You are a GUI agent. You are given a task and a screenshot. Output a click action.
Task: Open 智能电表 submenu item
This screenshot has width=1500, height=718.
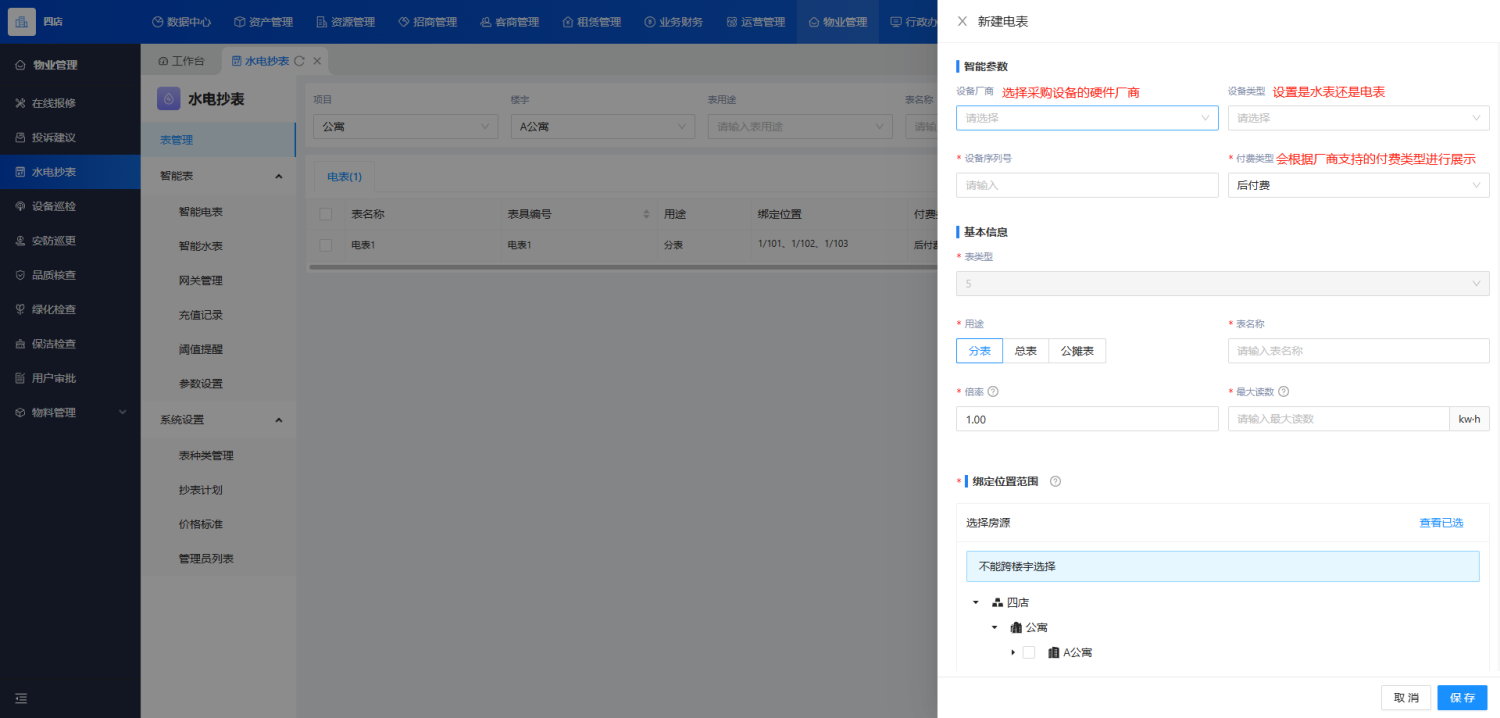(x=201, y=212)
